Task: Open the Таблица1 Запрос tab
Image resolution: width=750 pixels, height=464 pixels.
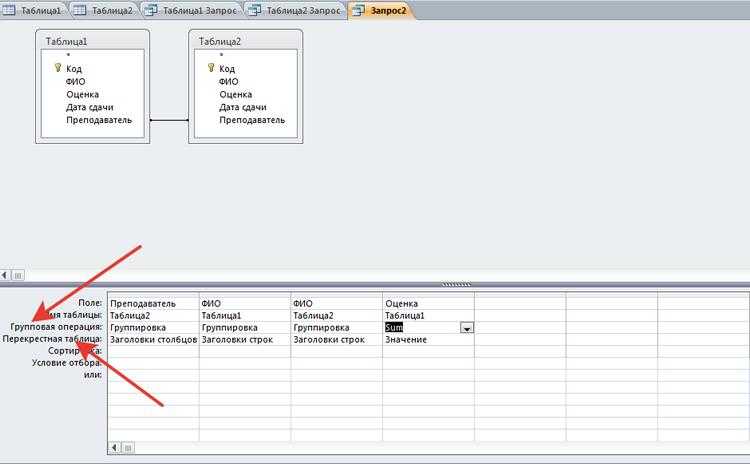Action: tap(196, 10)
